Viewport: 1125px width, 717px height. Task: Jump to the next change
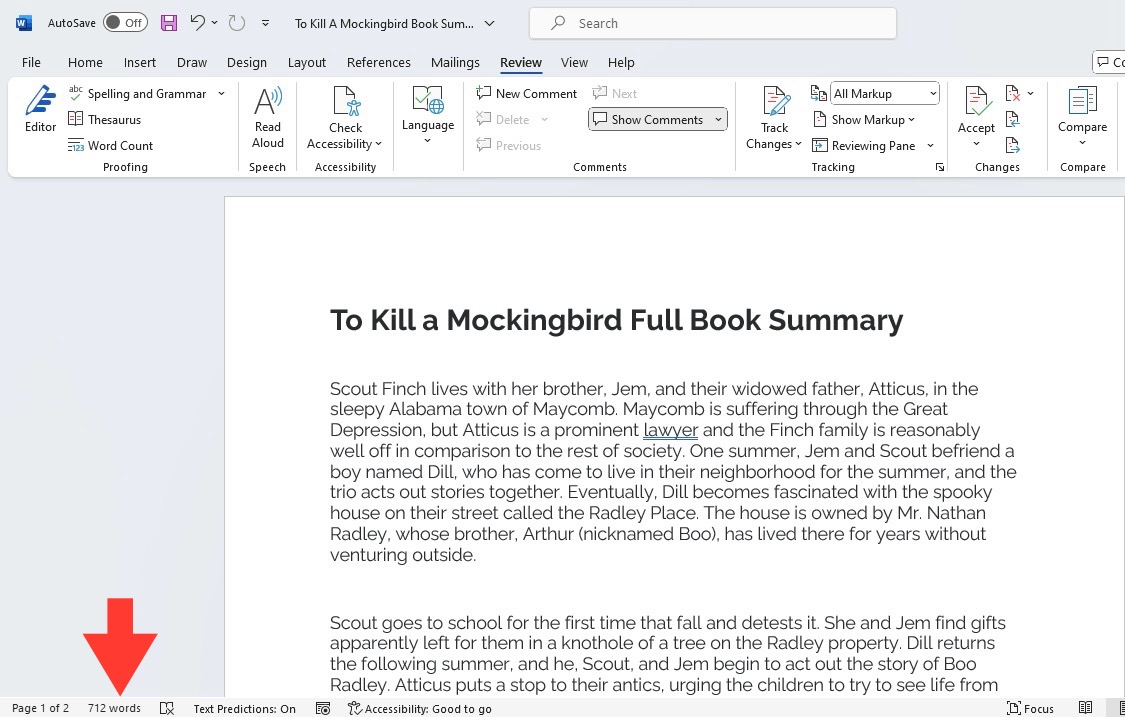coord(1013,145)
